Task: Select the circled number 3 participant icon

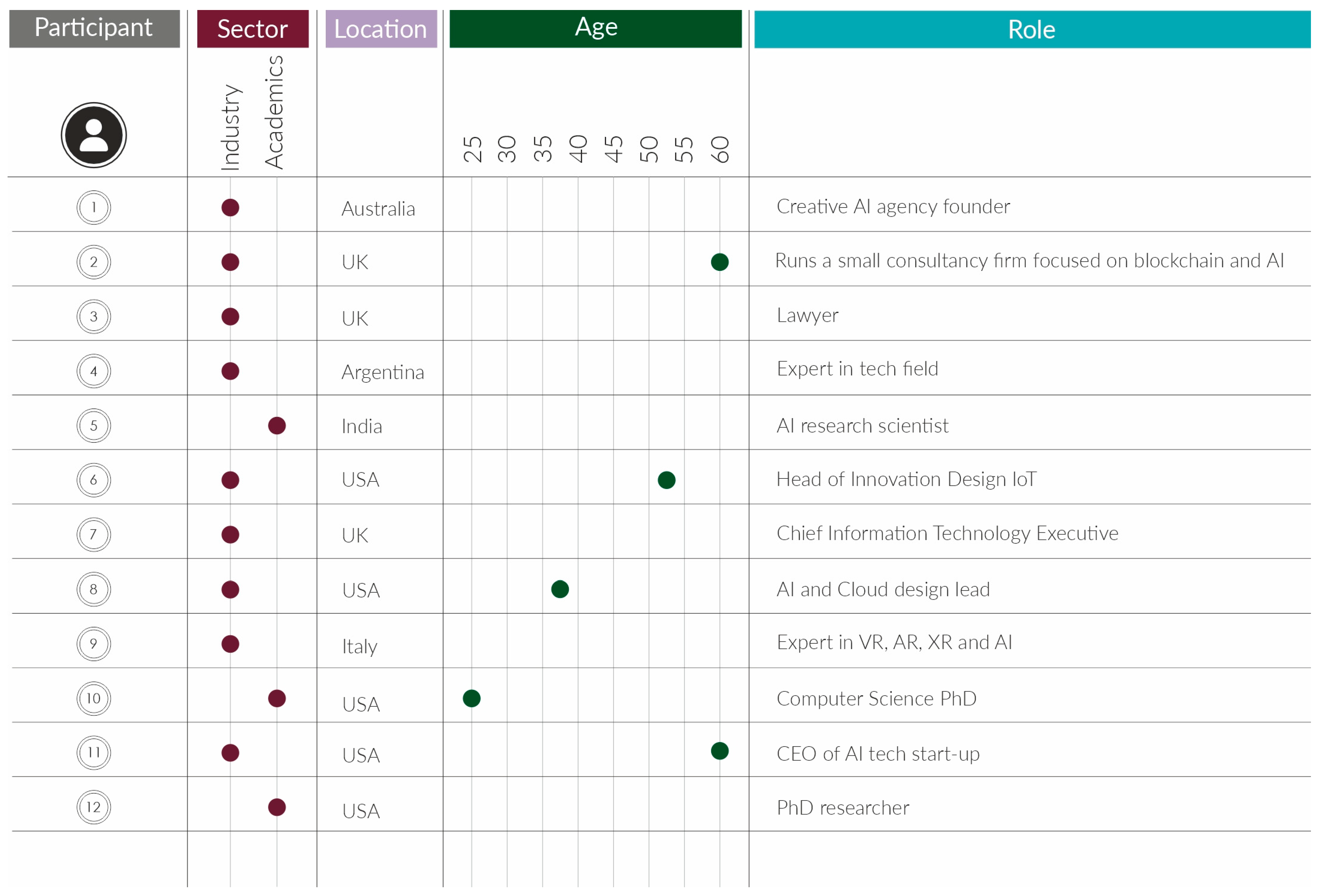Action: (94, 316)
